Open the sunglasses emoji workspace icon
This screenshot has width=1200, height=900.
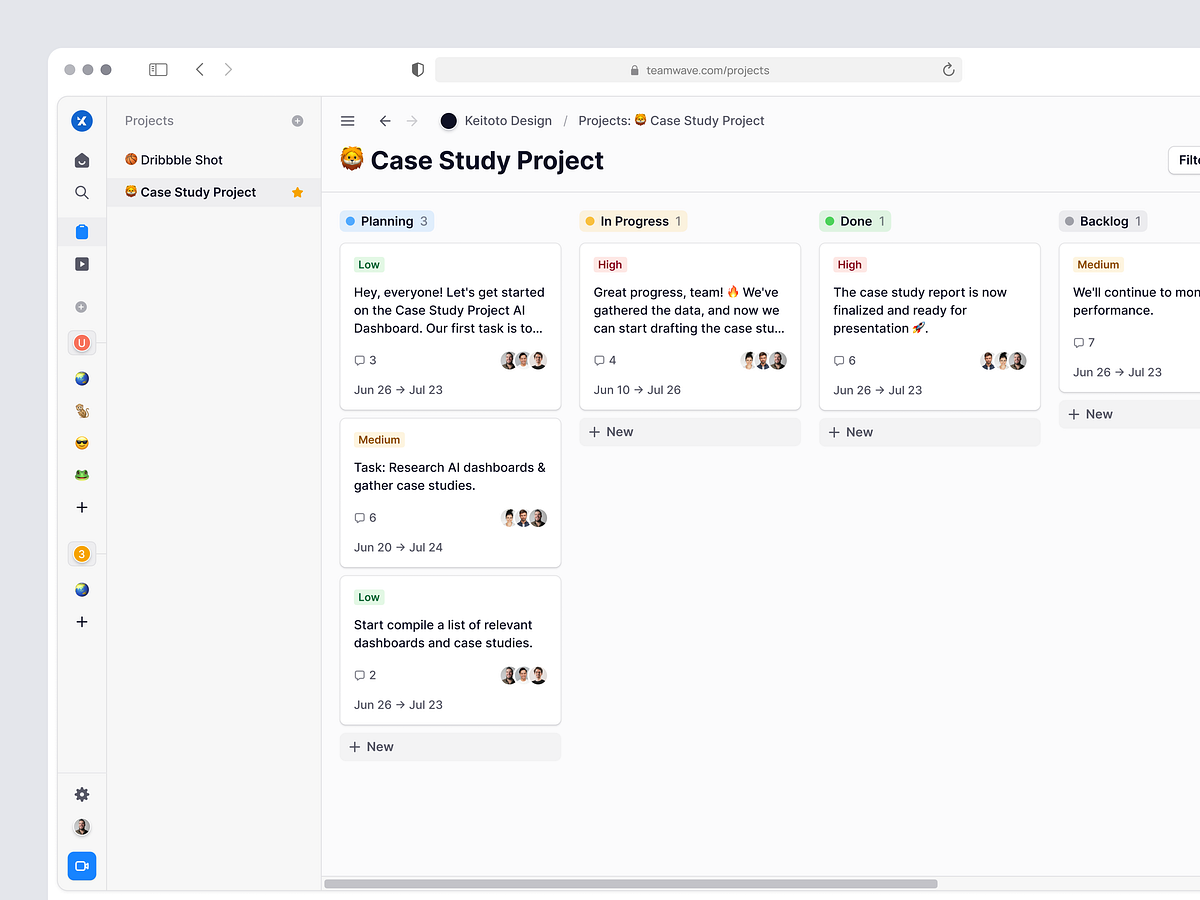coord(82,442)
